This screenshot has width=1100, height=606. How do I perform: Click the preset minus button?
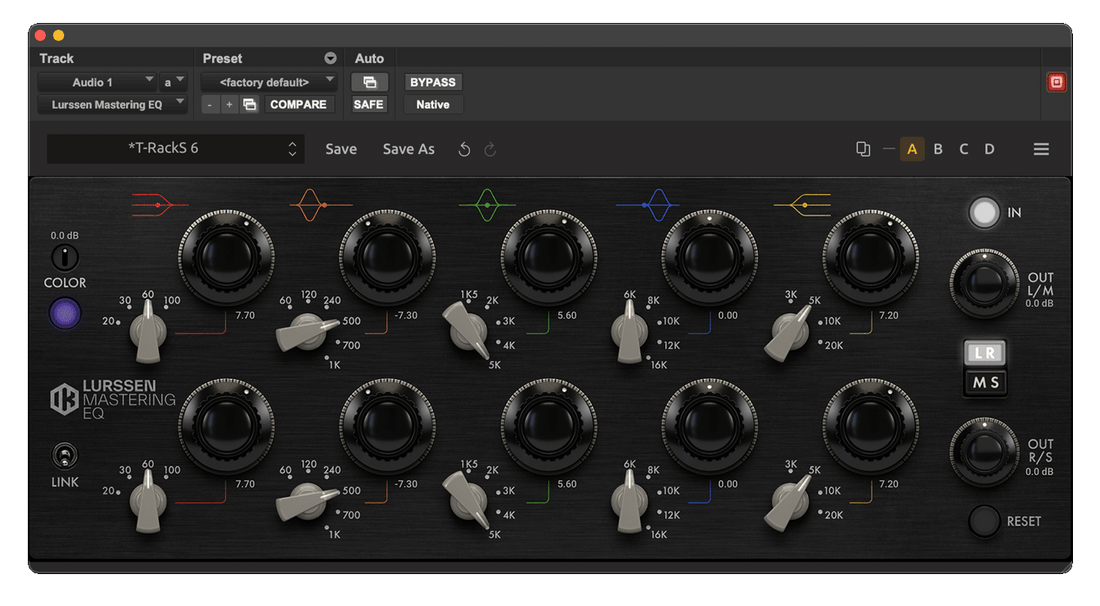click(x=209, y=105)
